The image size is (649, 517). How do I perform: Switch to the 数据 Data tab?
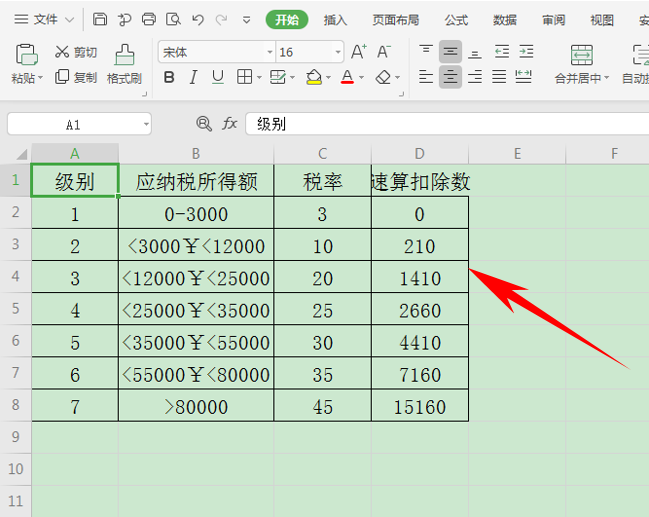(x=505, y=20)
